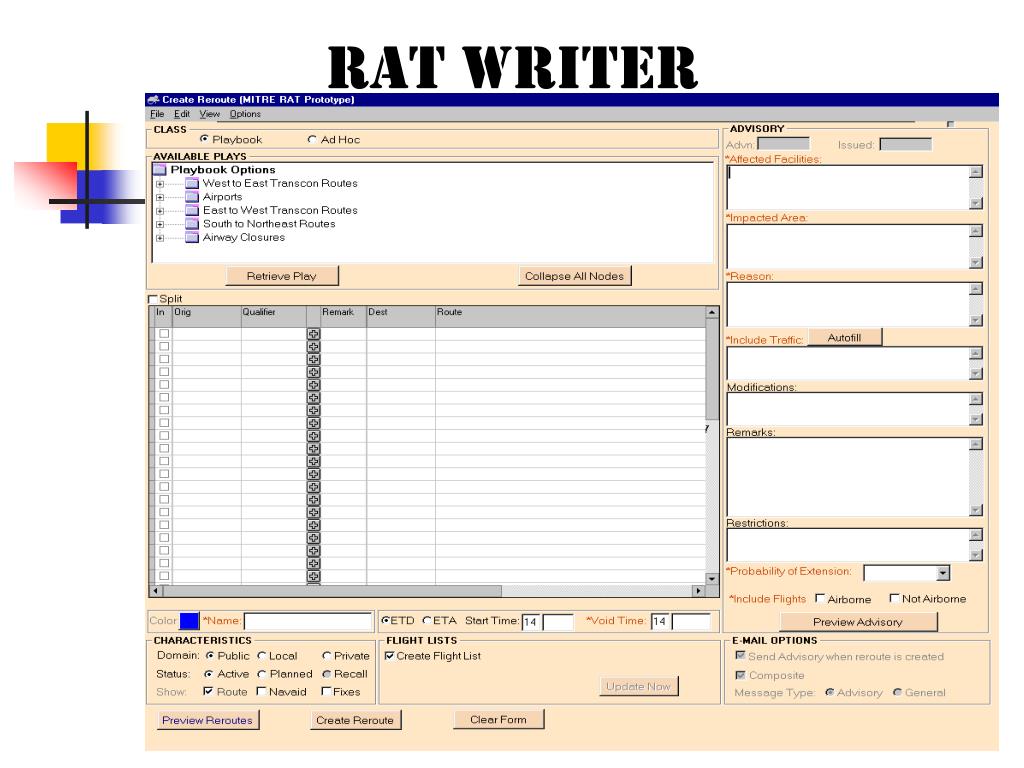The height and width of the screenshot is (768, 1024).
Task: Open the Edit menu
Action: [x=182, y=114]
